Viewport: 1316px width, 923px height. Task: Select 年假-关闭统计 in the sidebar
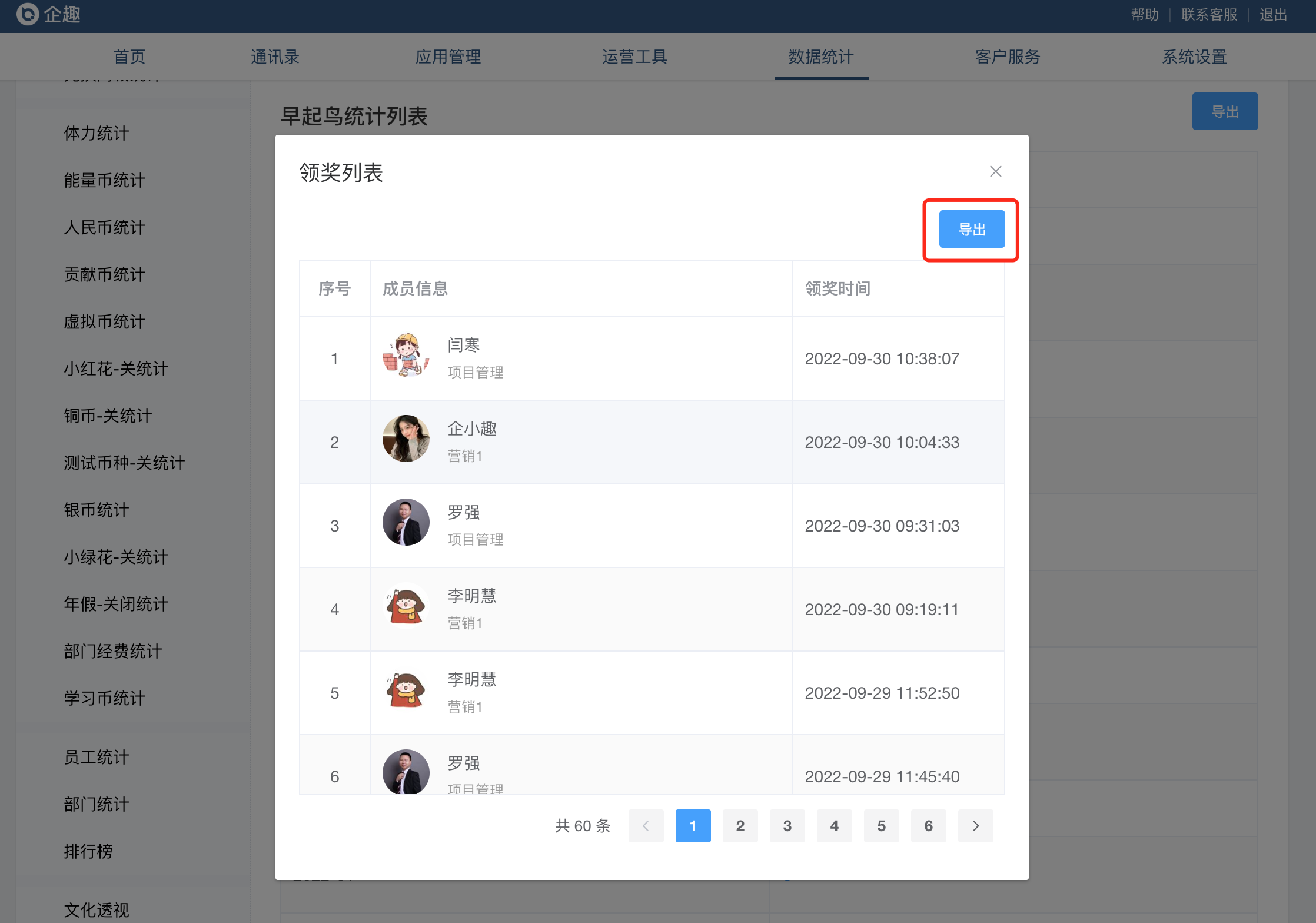click(116, 604)
